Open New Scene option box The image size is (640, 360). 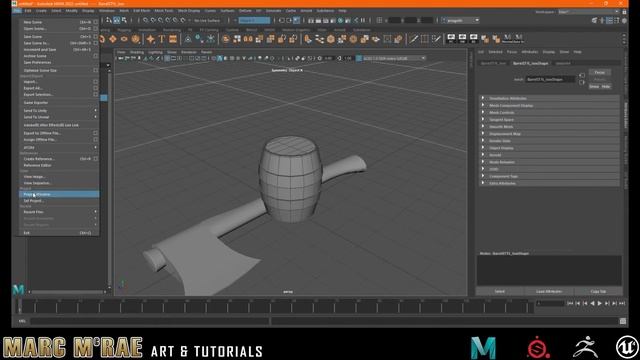(96, 22)
